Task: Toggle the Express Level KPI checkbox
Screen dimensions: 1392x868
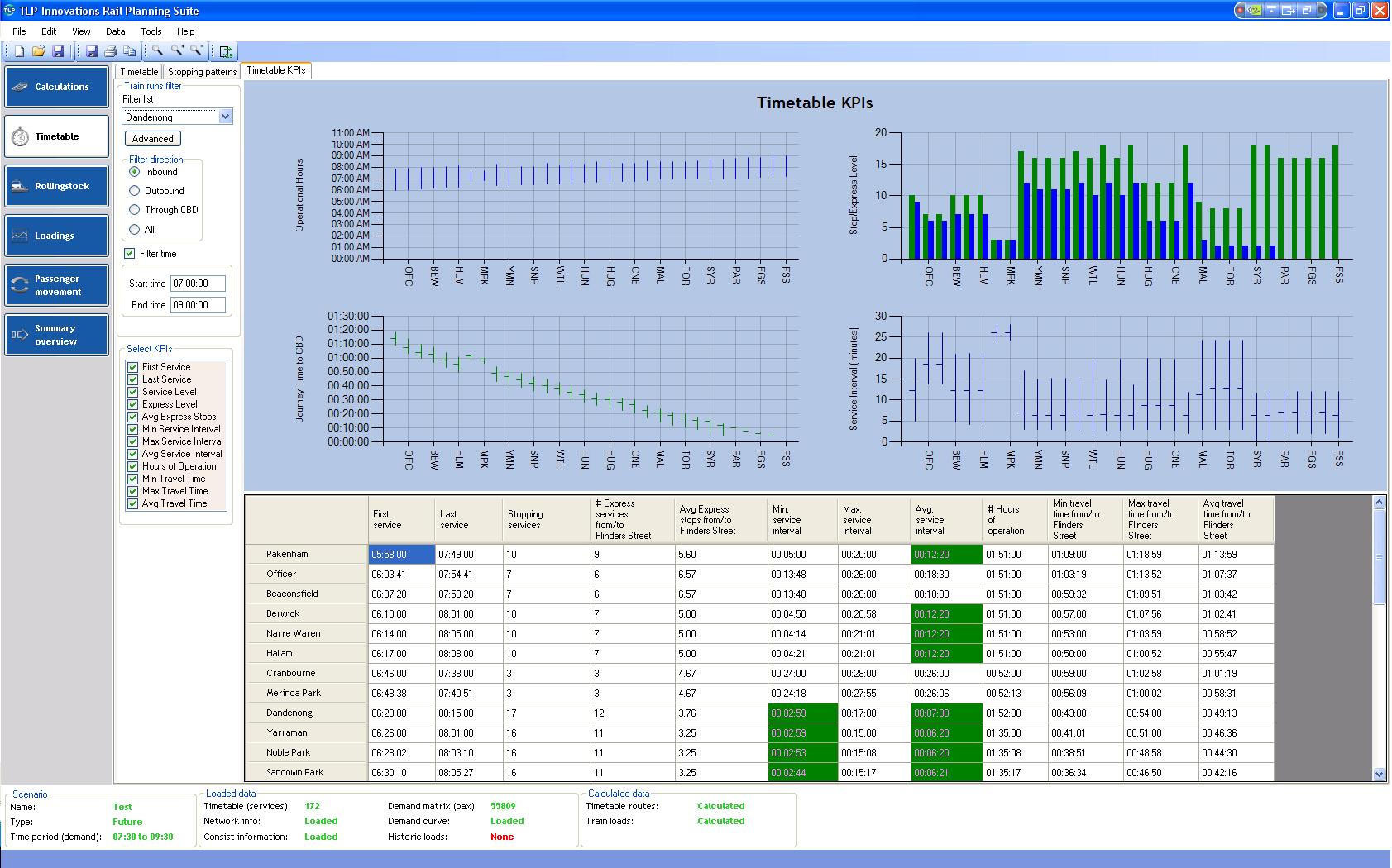Action: pos(132,404)
